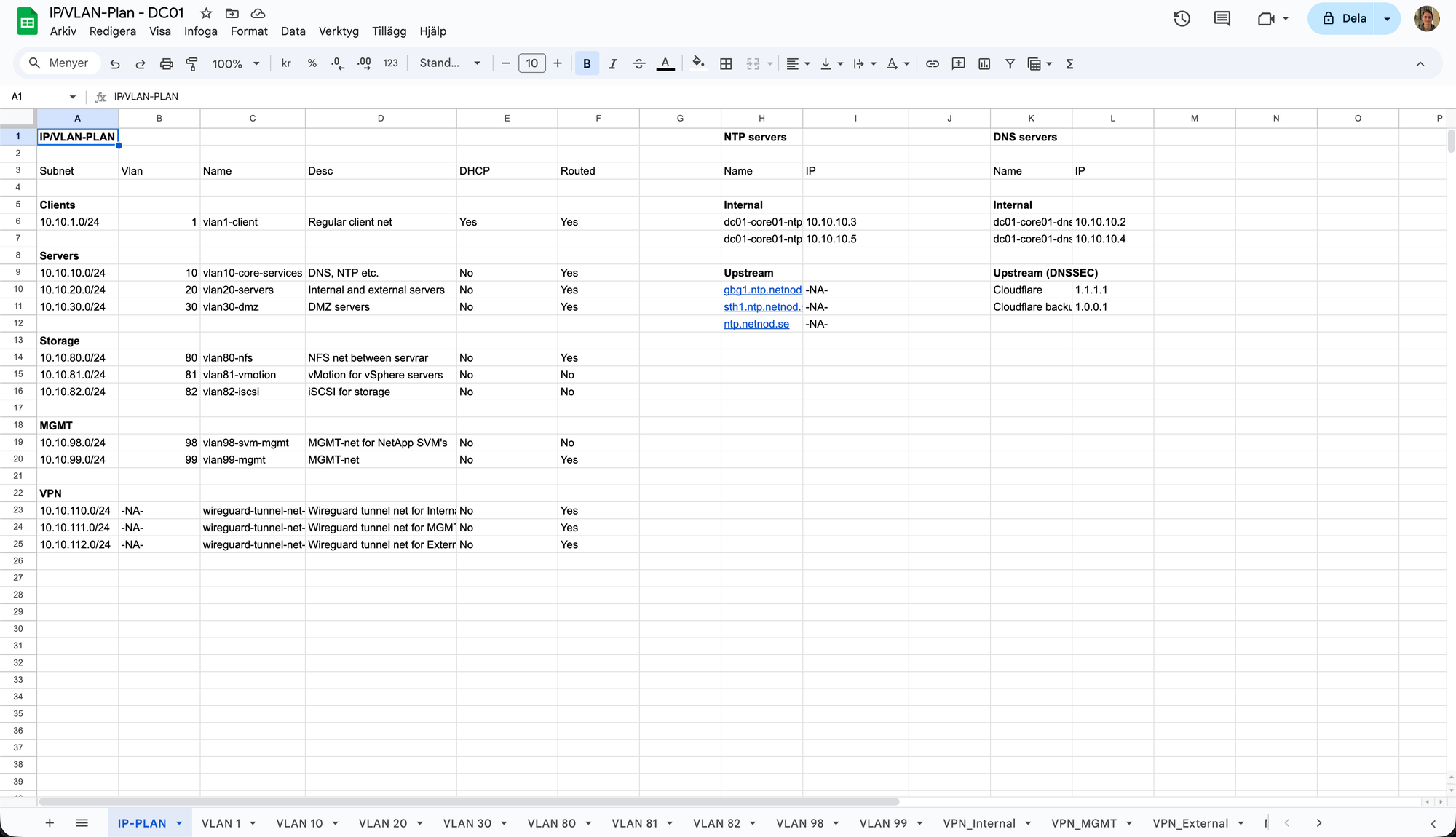This screenshot has width=1456, height=837.
Task: Open the text color picker
Action: (x=665, y=64)
